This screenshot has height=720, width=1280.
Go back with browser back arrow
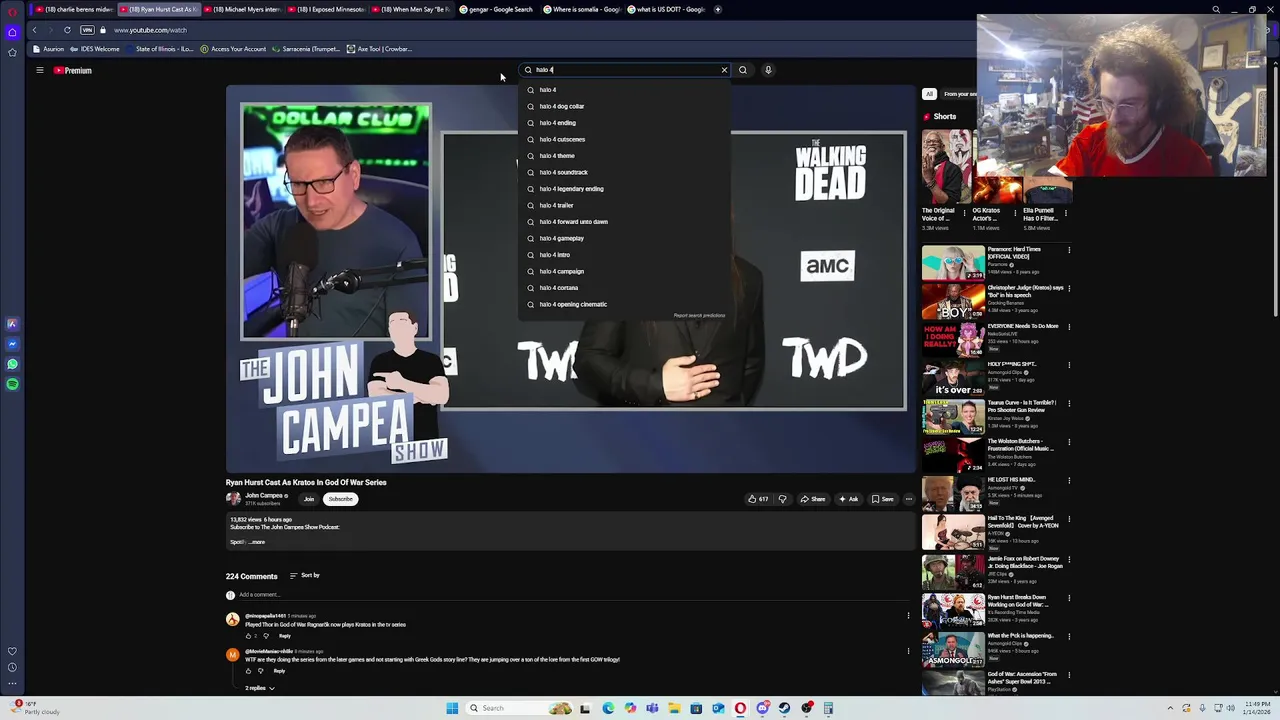[34, 30]
